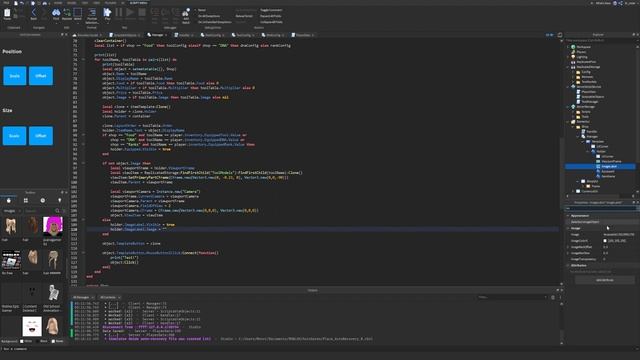The width and height of the screenshot is (640, 360).
Task: Open the Toolbox Inventory grid icon
Action: tap(26, 200)
